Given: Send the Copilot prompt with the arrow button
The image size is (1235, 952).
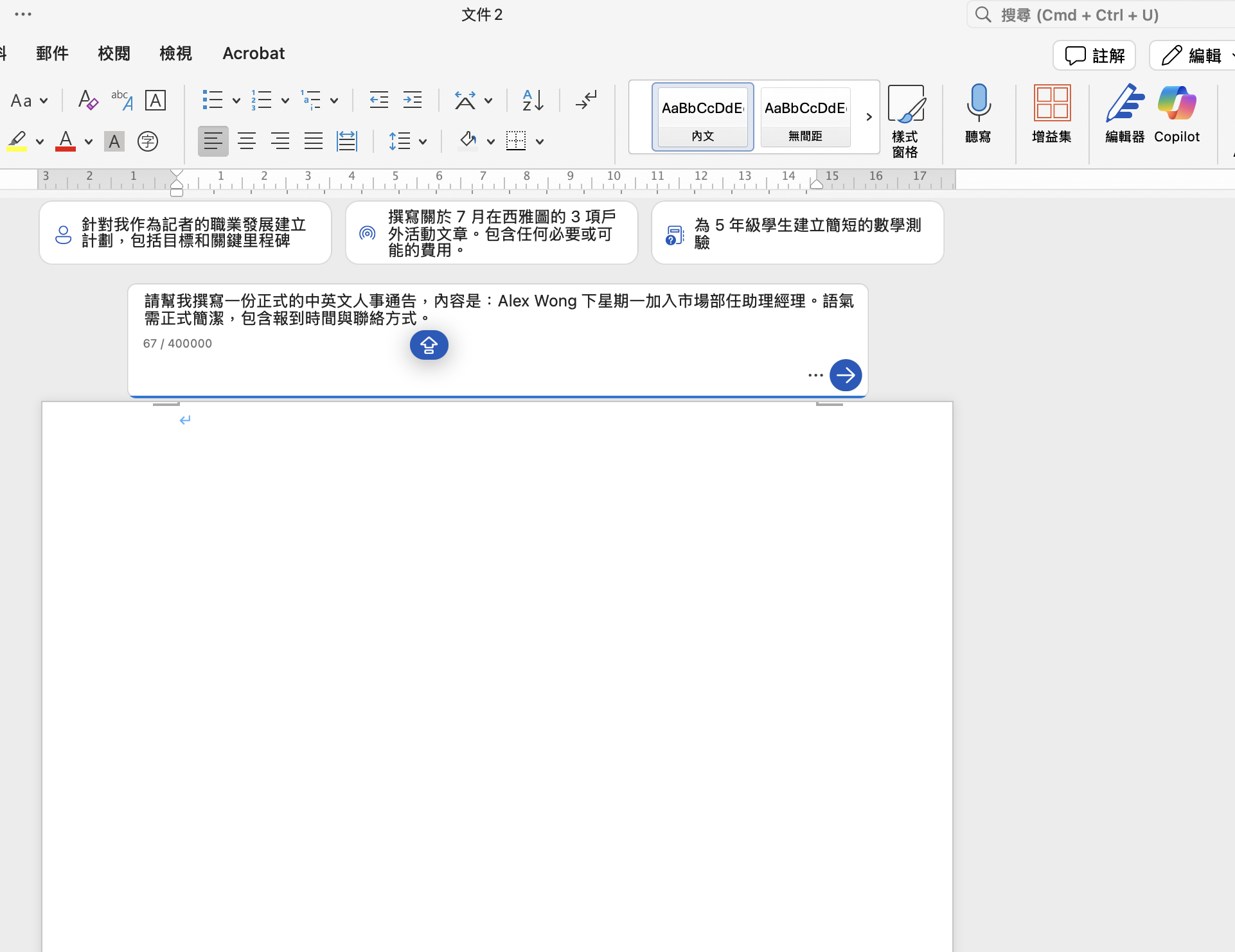Looking at the screenshot, I should [x=845, y=375].
